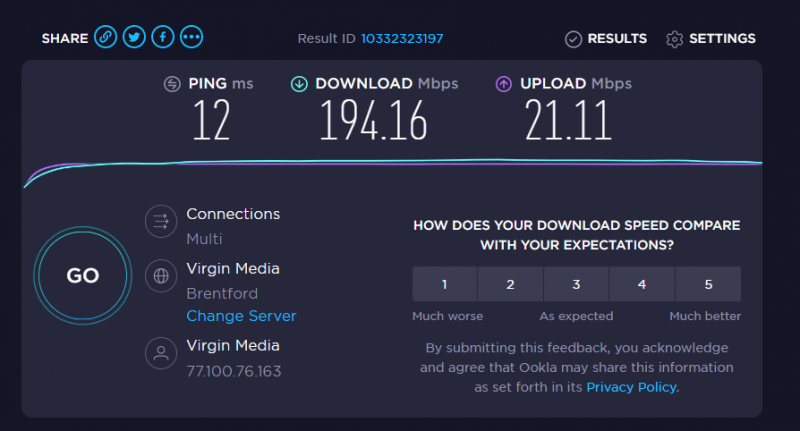The width and height of the screenshot is (800, 431).
Task: Open result ID 10332323197 link
Action: (x=402, y=39)
